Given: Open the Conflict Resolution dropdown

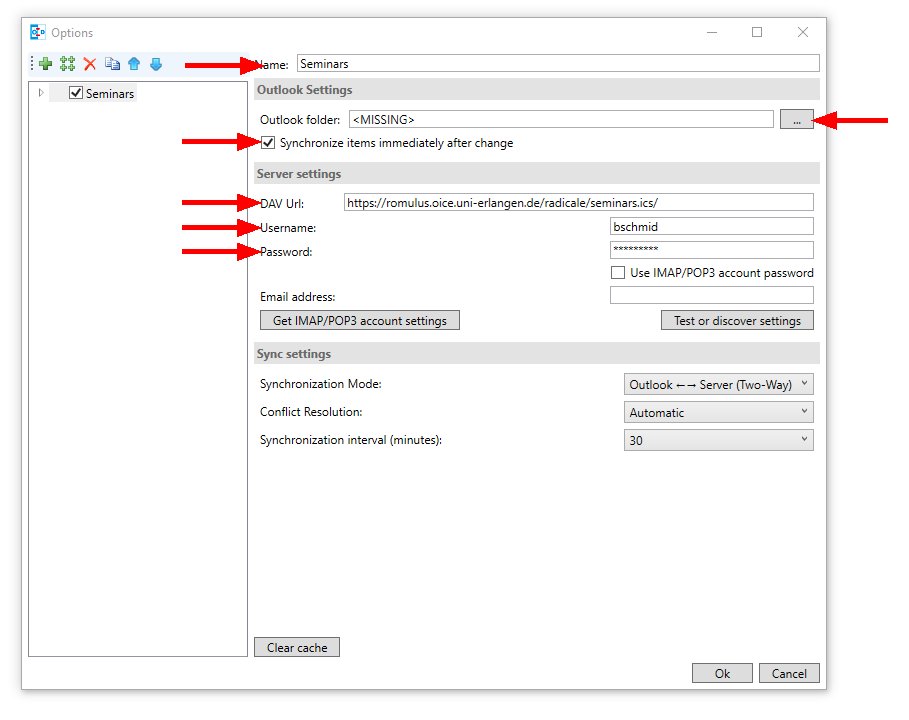Looking at the screenshot, I should pos(718,412).
